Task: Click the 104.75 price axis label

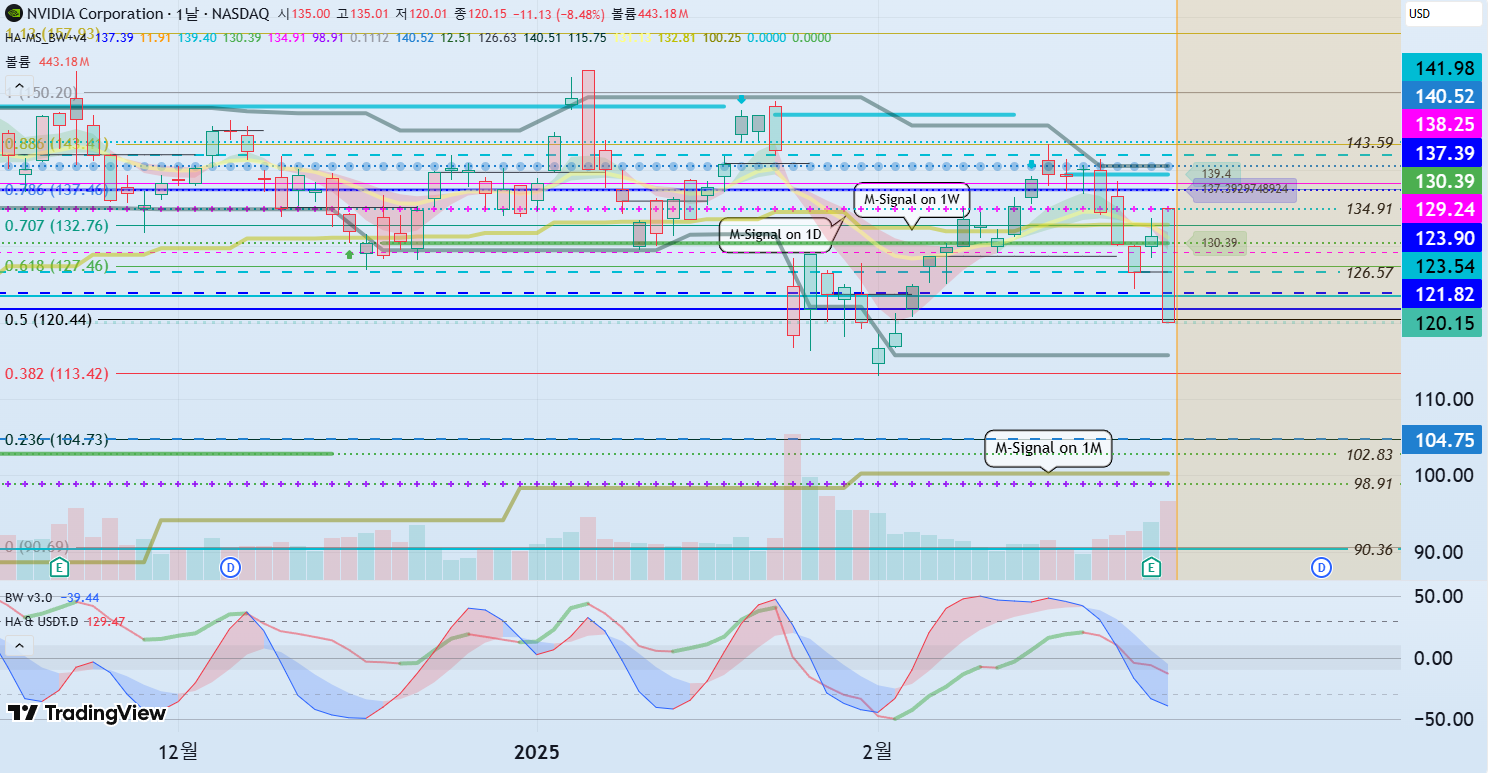Action: pos(1442,439)
